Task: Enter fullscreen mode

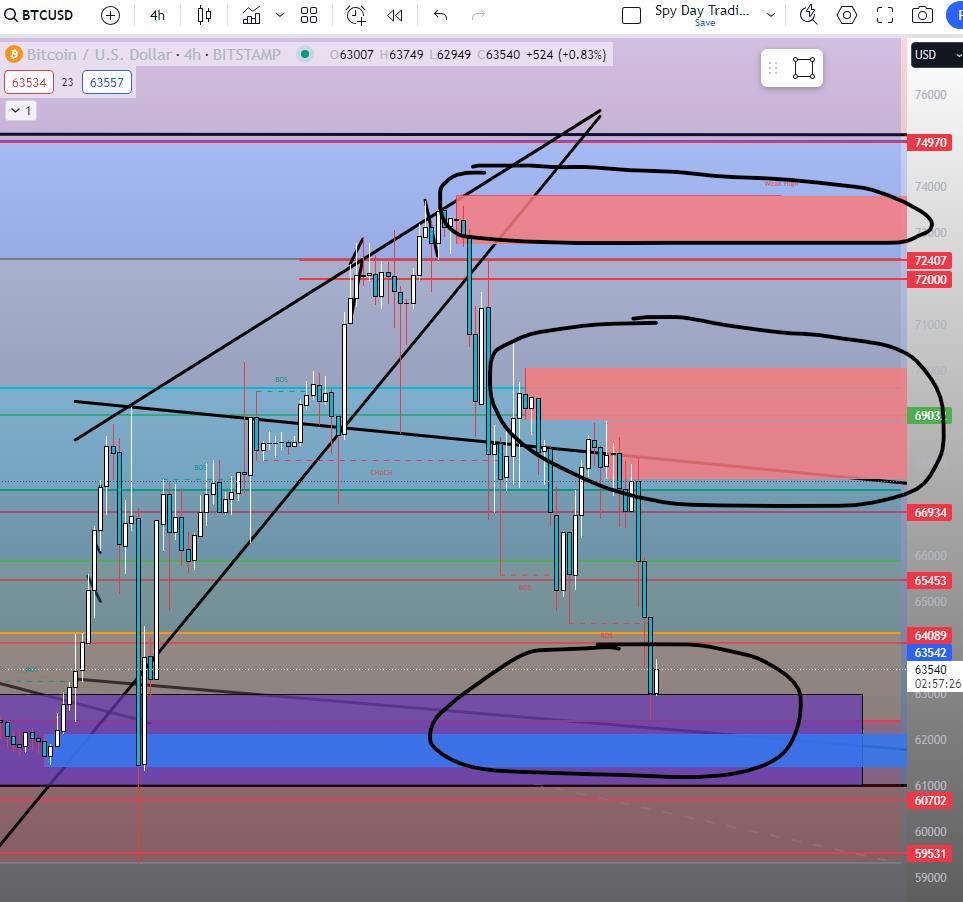Action: coord(885,15)
